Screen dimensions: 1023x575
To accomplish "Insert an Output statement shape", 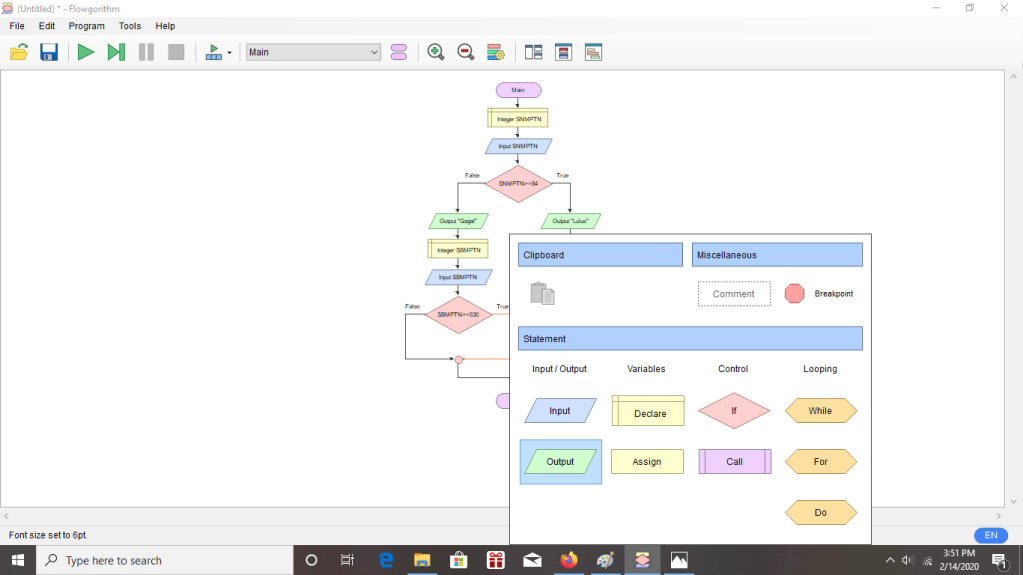I will click(560, 461).
